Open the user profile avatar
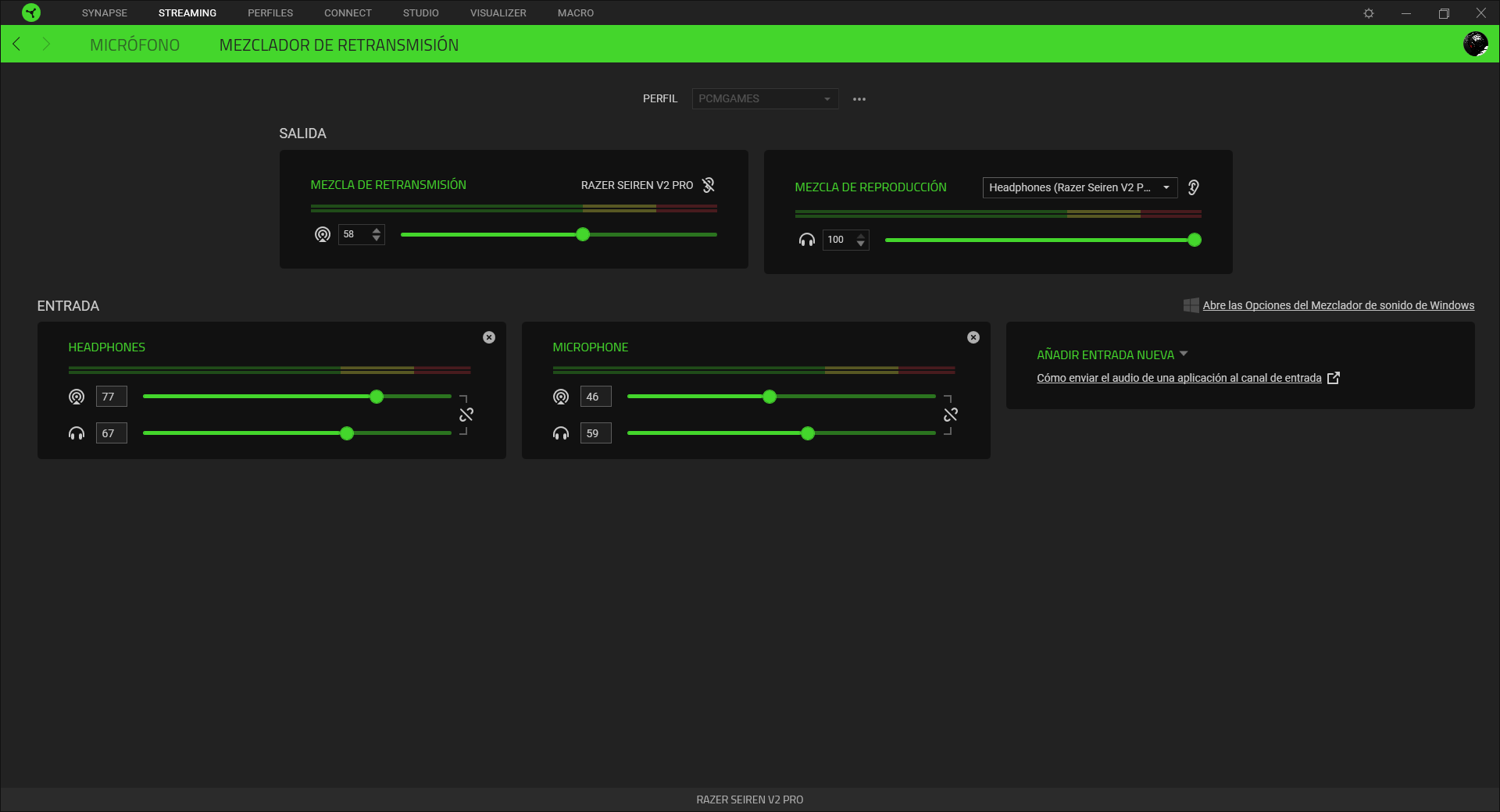This screenshot has height=812, width=1500. pyautogui.click(x=1475, y=44)
